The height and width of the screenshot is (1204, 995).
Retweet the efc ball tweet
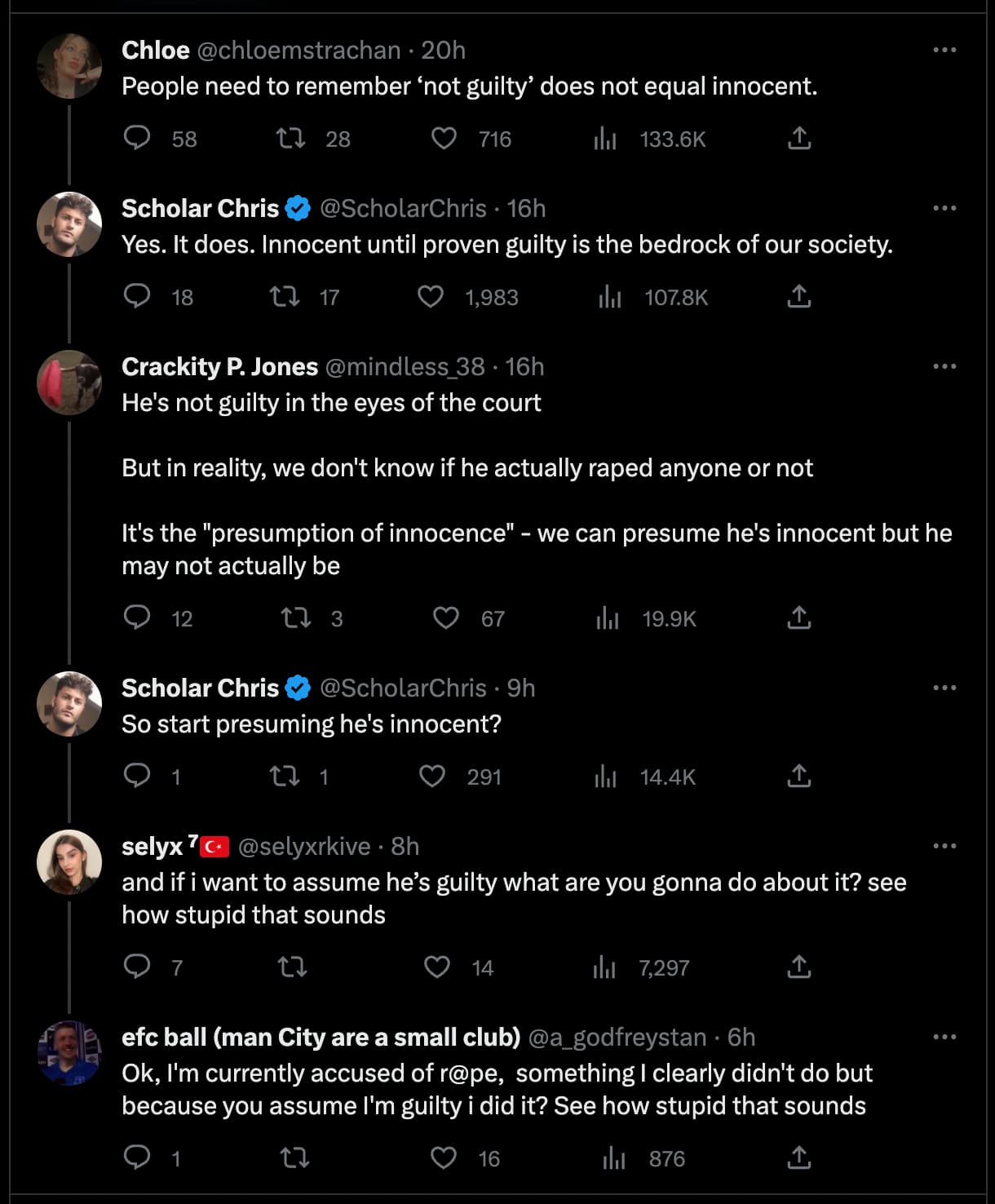[294, 1158]
